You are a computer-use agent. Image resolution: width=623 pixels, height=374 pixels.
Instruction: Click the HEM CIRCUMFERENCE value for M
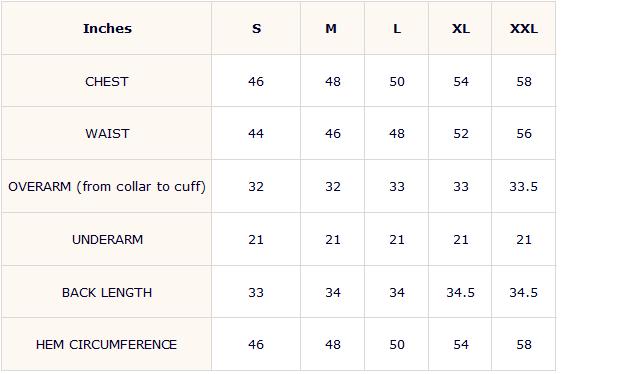(333, 345)
